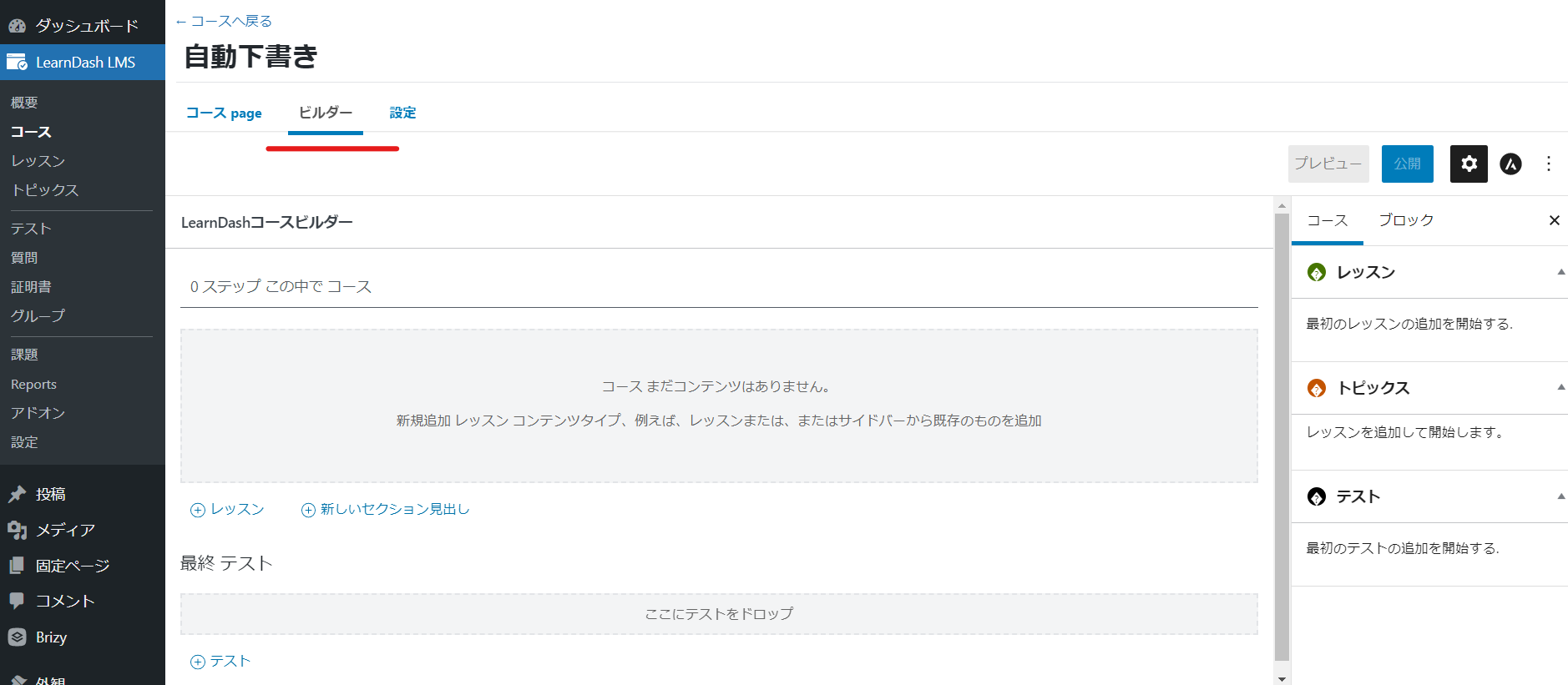Click the plus icon beside 新しいセクション見出し
Image resolution: width=1568 pixels, height=685 pixels.
[308, 510]
